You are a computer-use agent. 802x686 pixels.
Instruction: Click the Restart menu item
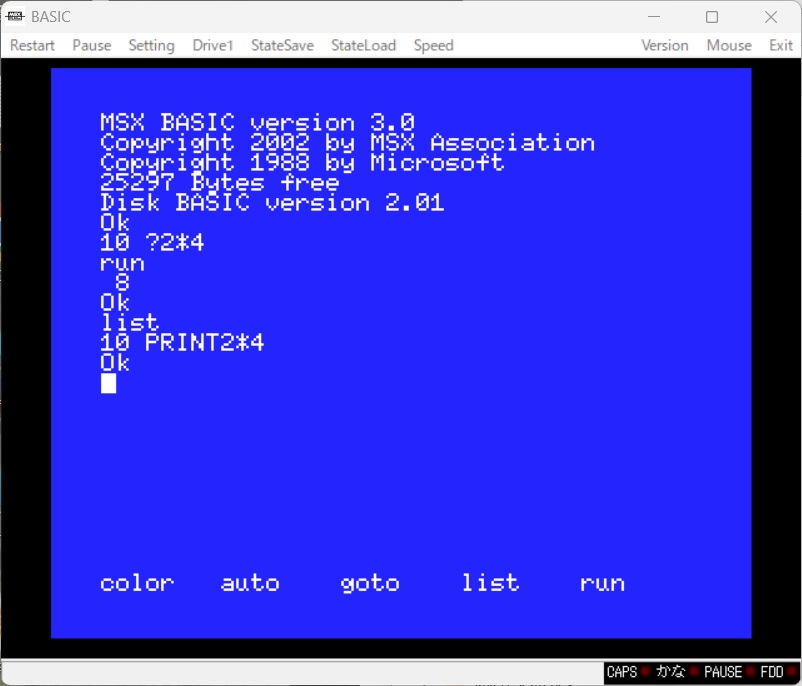coord(32,46)
